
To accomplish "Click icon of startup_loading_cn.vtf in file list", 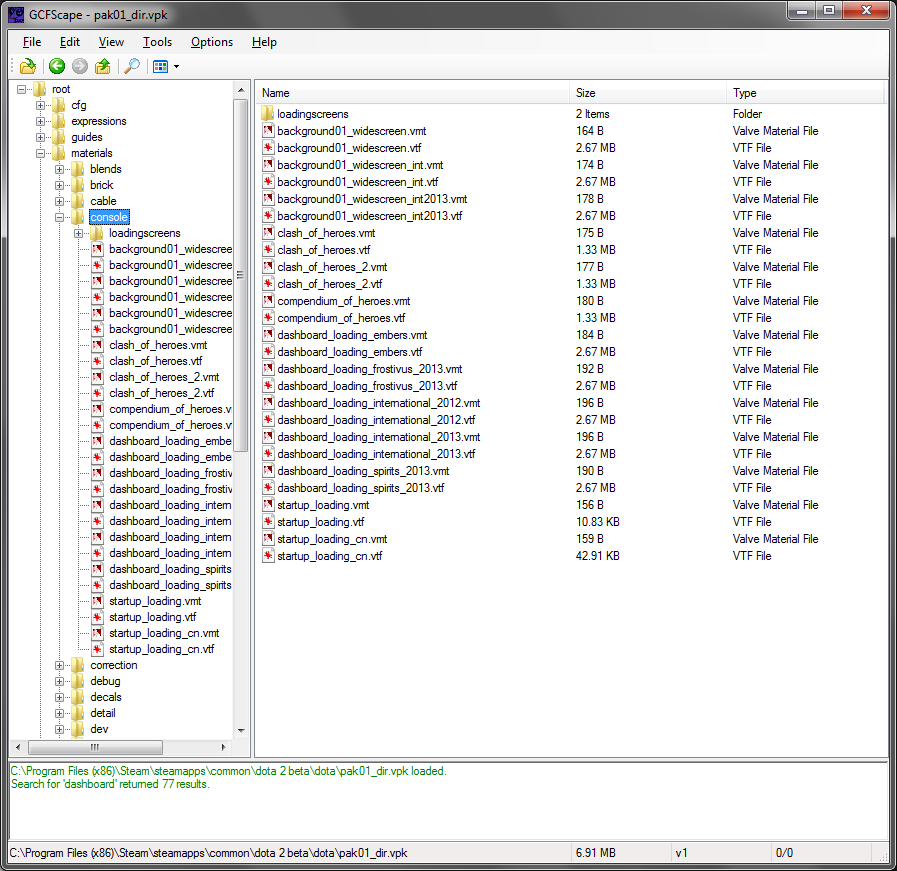I will [268, 556].
